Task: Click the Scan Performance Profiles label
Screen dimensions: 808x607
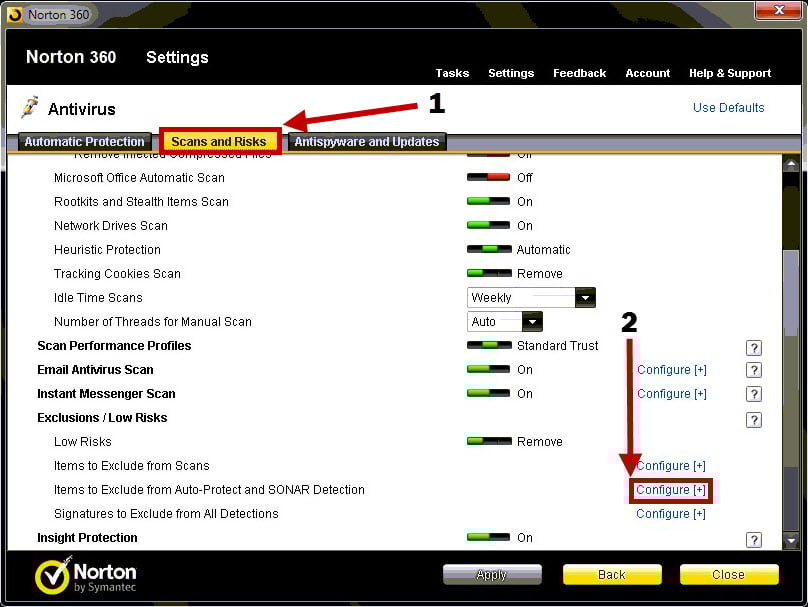Action: (x=114, y=346)
